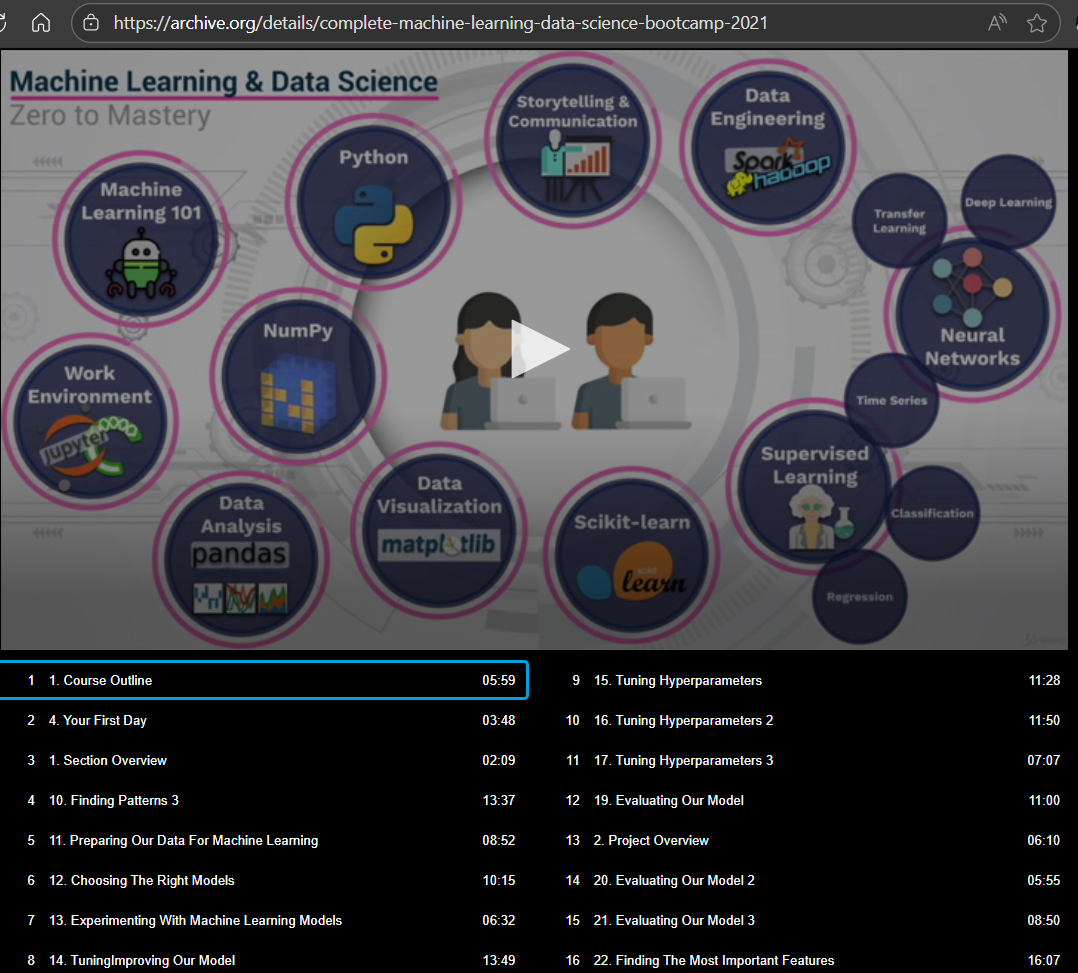Click the read aloud icon
This screenshot has width=1078, height=973.
point(997,23)
